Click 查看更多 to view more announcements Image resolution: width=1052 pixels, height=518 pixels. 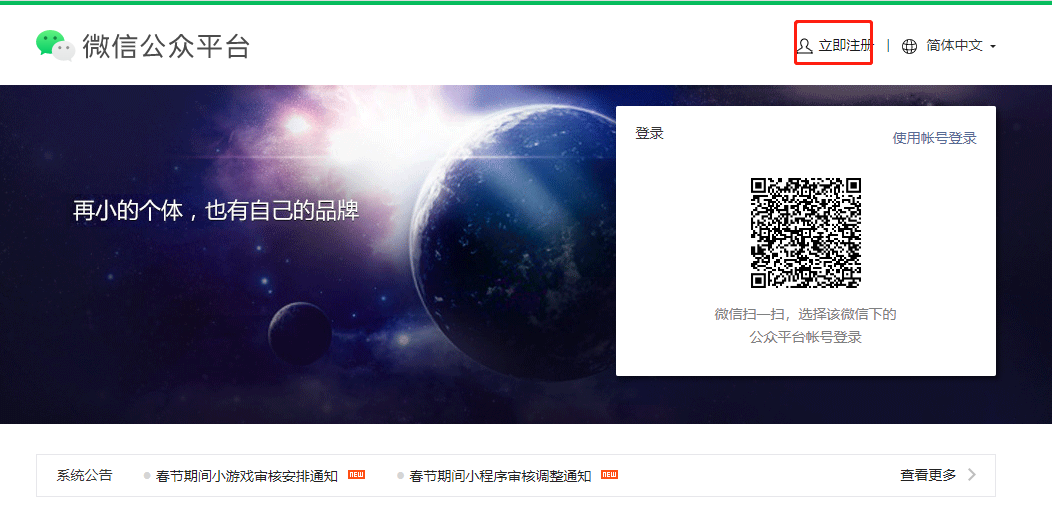tap(928, 475)
